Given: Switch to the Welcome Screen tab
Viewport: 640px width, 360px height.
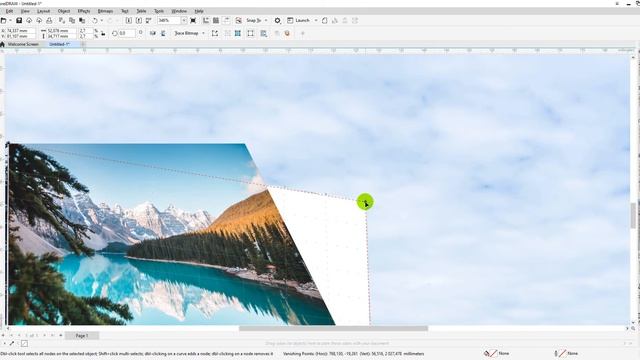Looking at the screenshot, I should 23,44.
